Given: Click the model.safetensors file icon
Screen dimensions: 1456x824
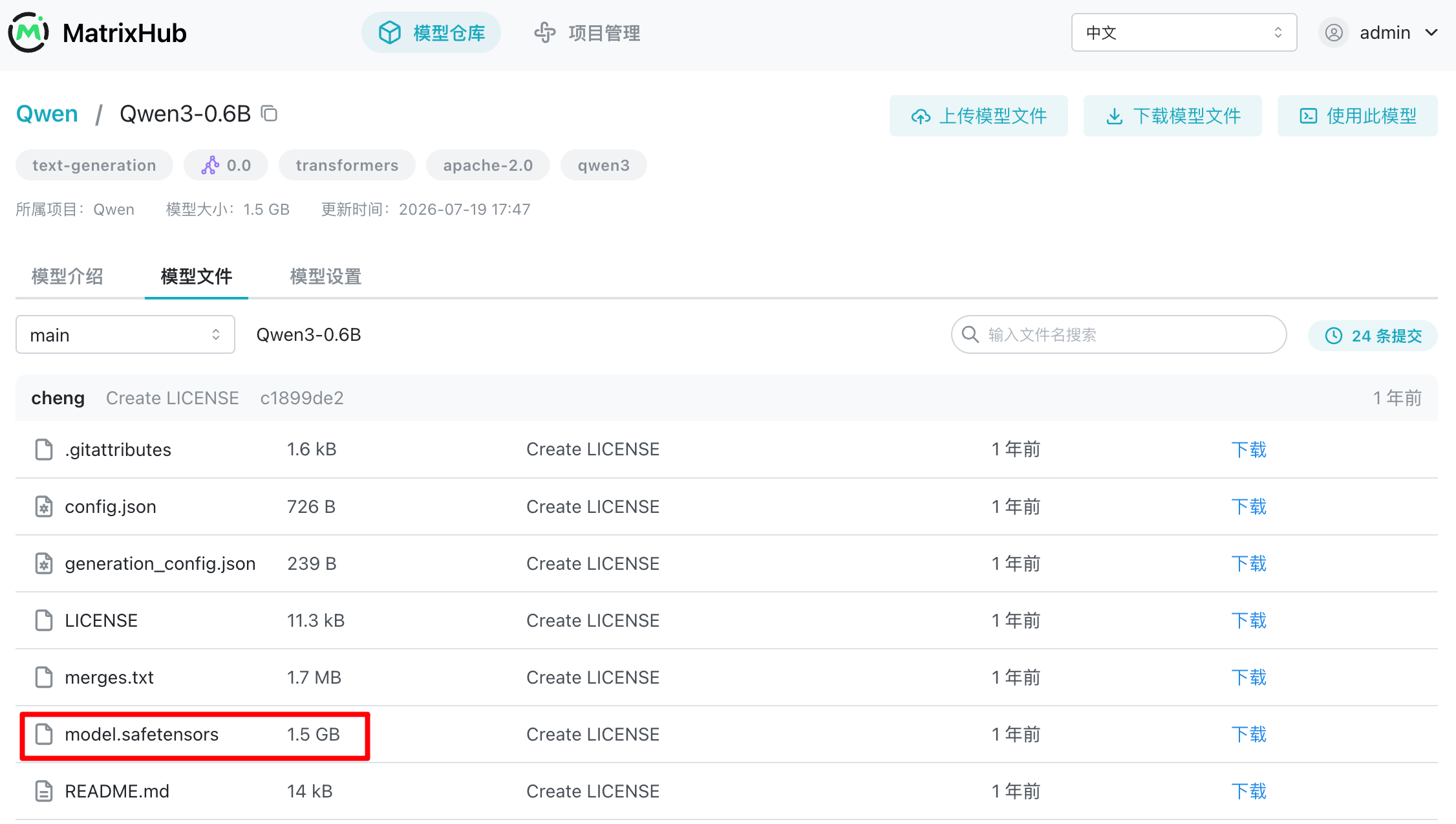Looking at the screenshot, I should [44, 734].
